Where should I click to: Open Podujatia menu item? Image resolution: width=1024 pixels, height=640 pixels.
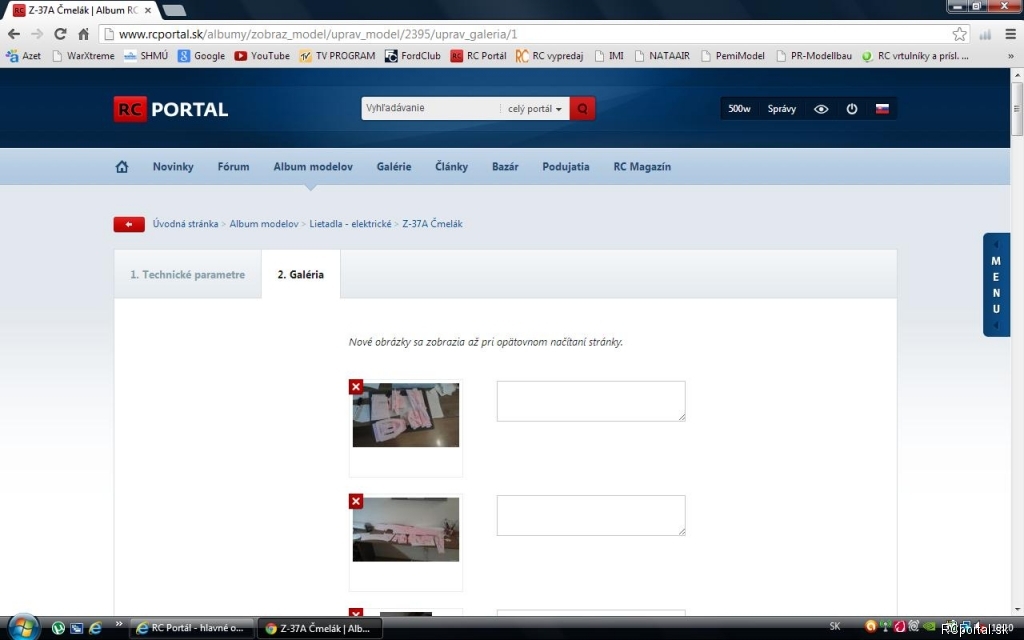point(566,167)
